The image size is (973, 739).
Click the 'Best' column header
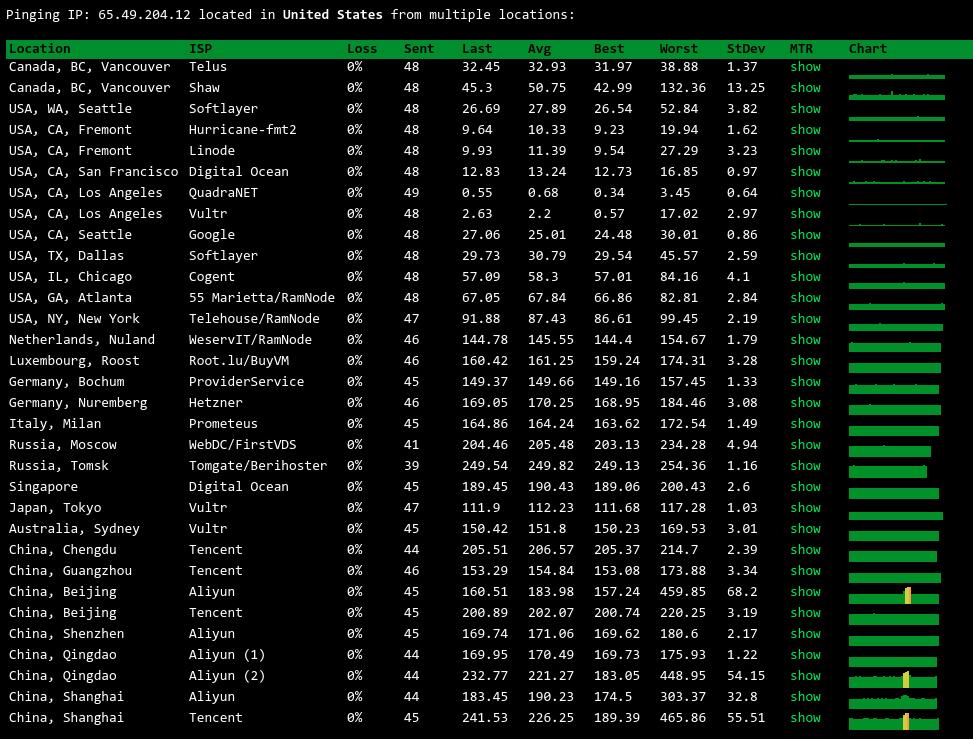pos(609,49)
